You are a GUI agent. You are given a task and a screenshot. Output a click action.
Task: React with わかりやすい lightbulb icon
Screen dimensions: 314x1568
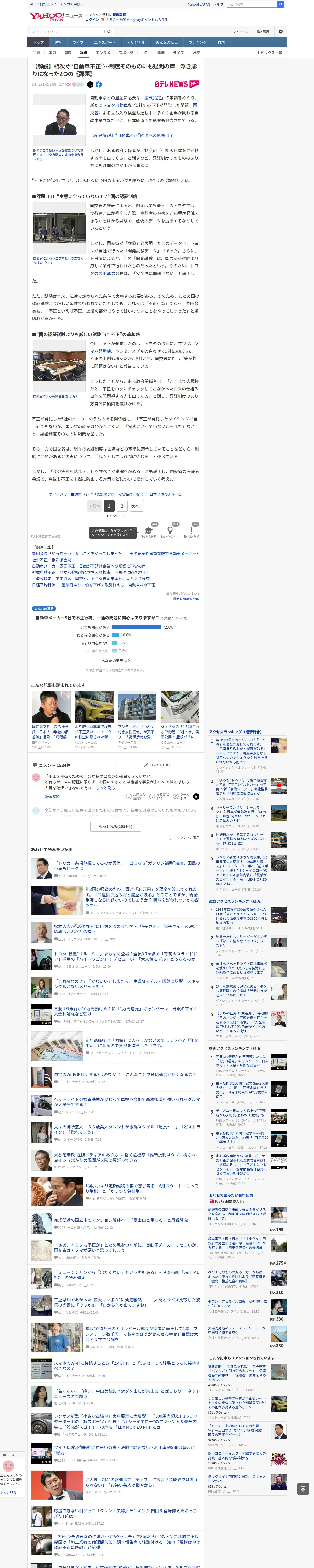(170, 530)
